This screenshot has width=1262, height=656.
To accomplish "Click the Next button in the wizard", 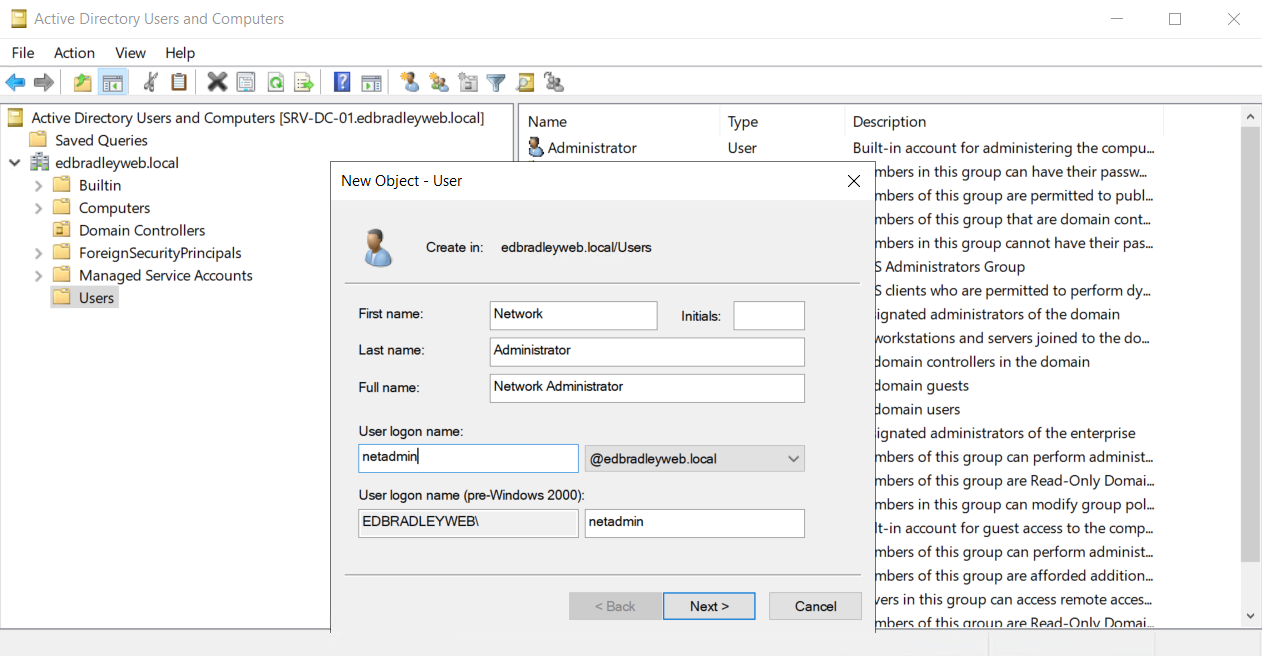I will [709, 605].
